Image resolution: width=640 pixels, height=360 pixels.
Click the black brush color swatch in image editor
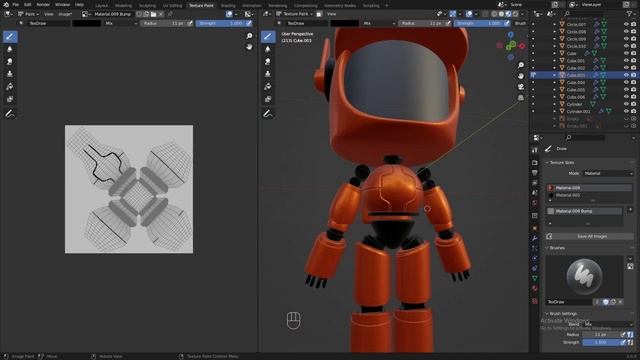tap(87, 23)
